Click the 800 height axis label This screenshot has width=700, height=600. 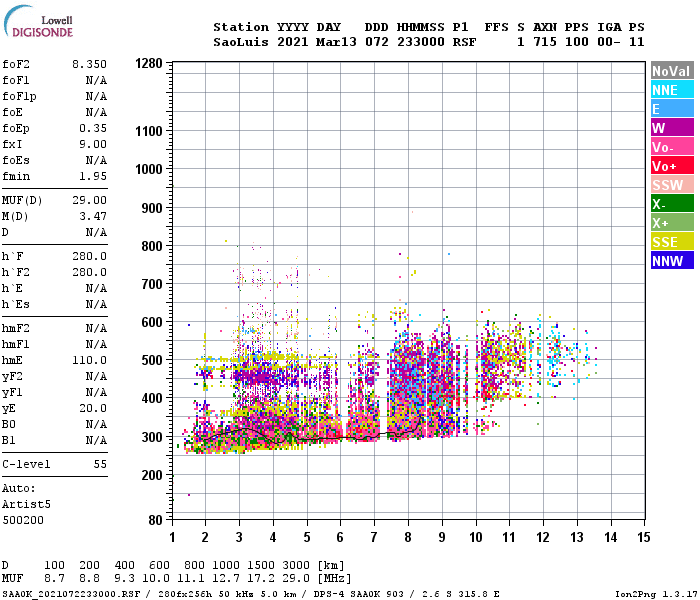click(152, 246)
